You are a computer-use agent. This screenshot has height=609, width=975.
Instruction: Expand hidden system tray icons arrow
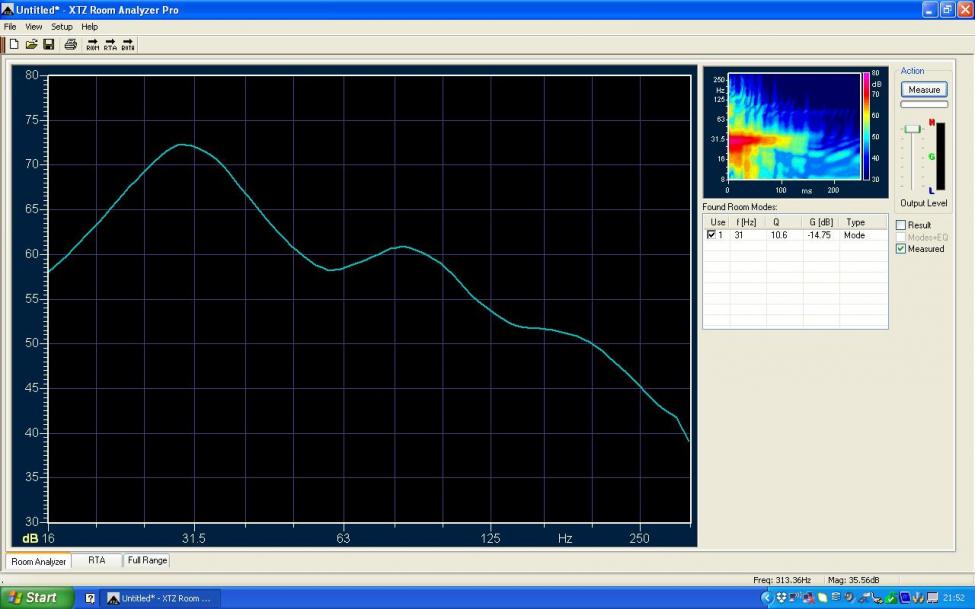click(x=768, y=598)
